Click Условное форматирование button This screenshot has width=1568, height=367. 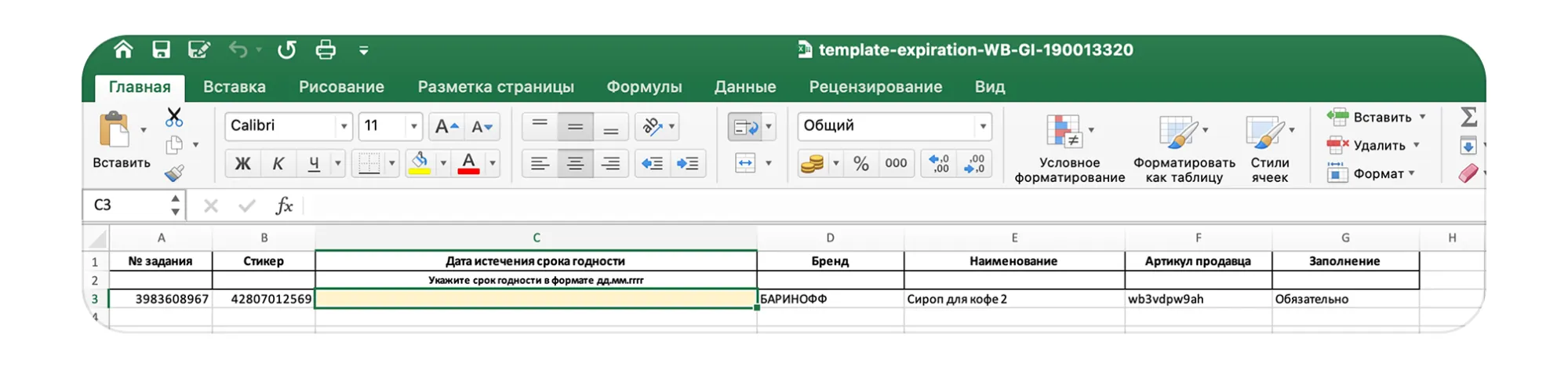tap(1069, 149)
